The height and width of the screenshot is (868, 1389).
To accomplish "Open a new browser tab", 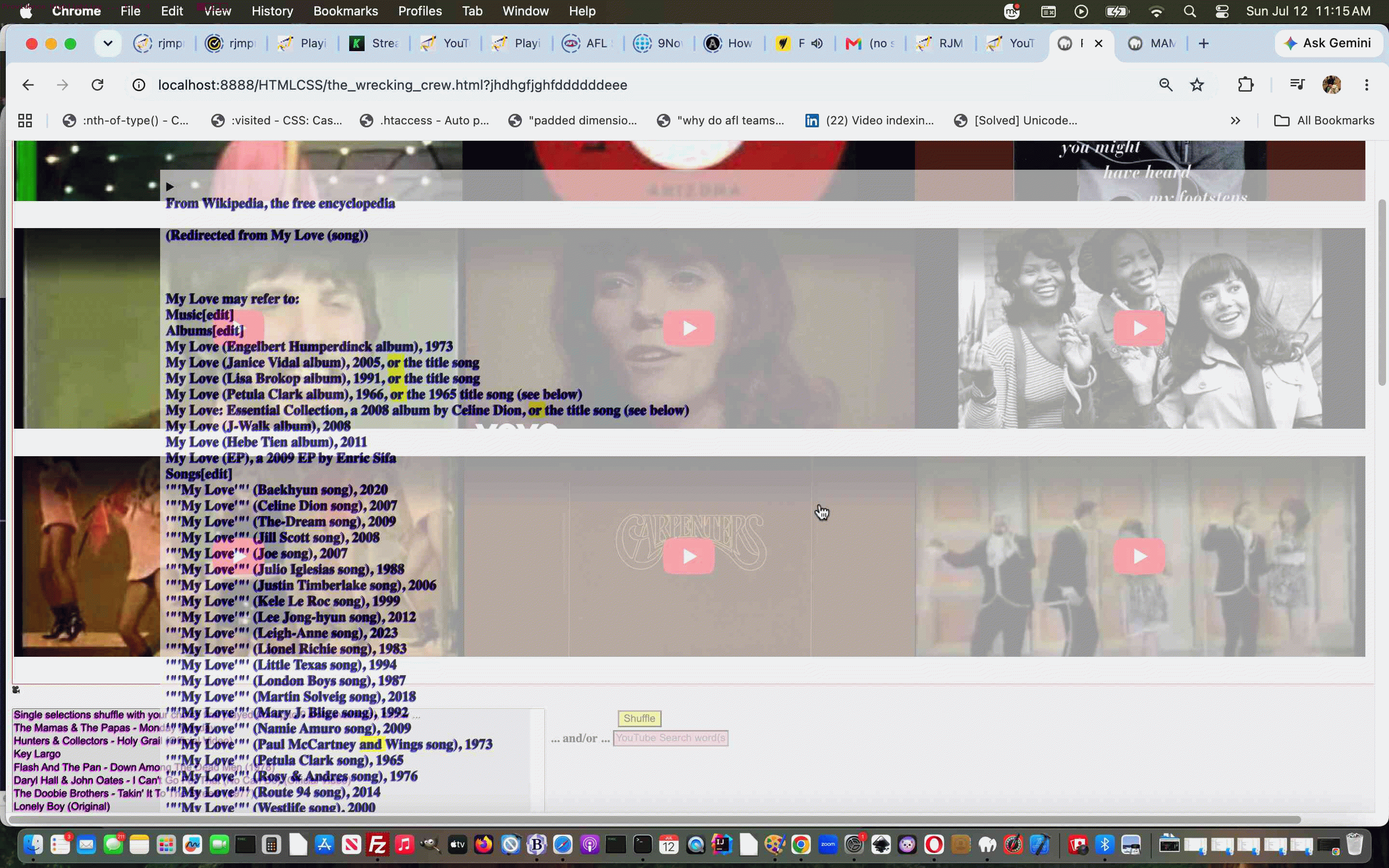I will click(1204, 43).
